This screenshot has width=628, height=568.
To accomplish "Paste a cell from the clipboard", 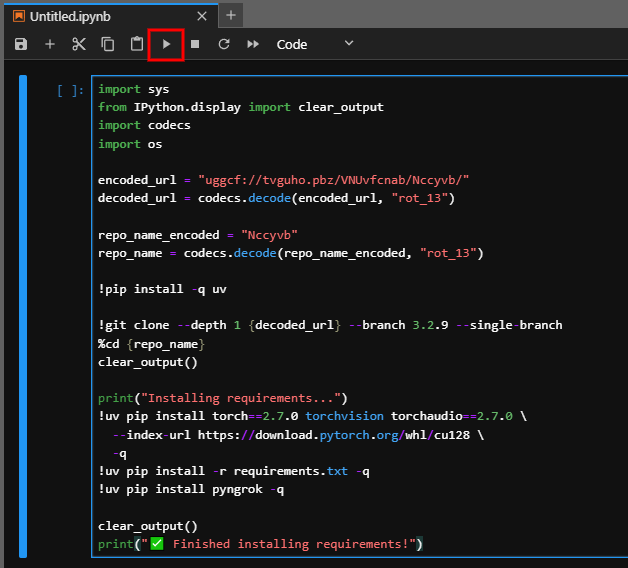I will pos(137,44).
